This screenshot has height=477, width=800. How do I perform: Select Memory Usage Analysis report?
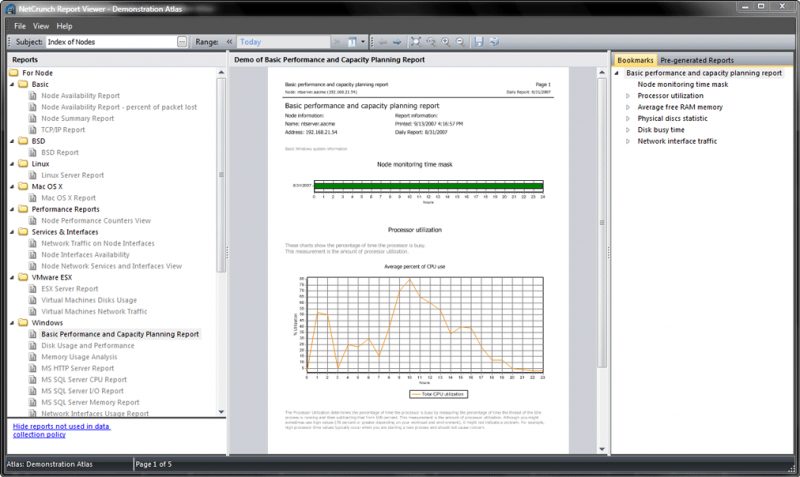point(79,357)
